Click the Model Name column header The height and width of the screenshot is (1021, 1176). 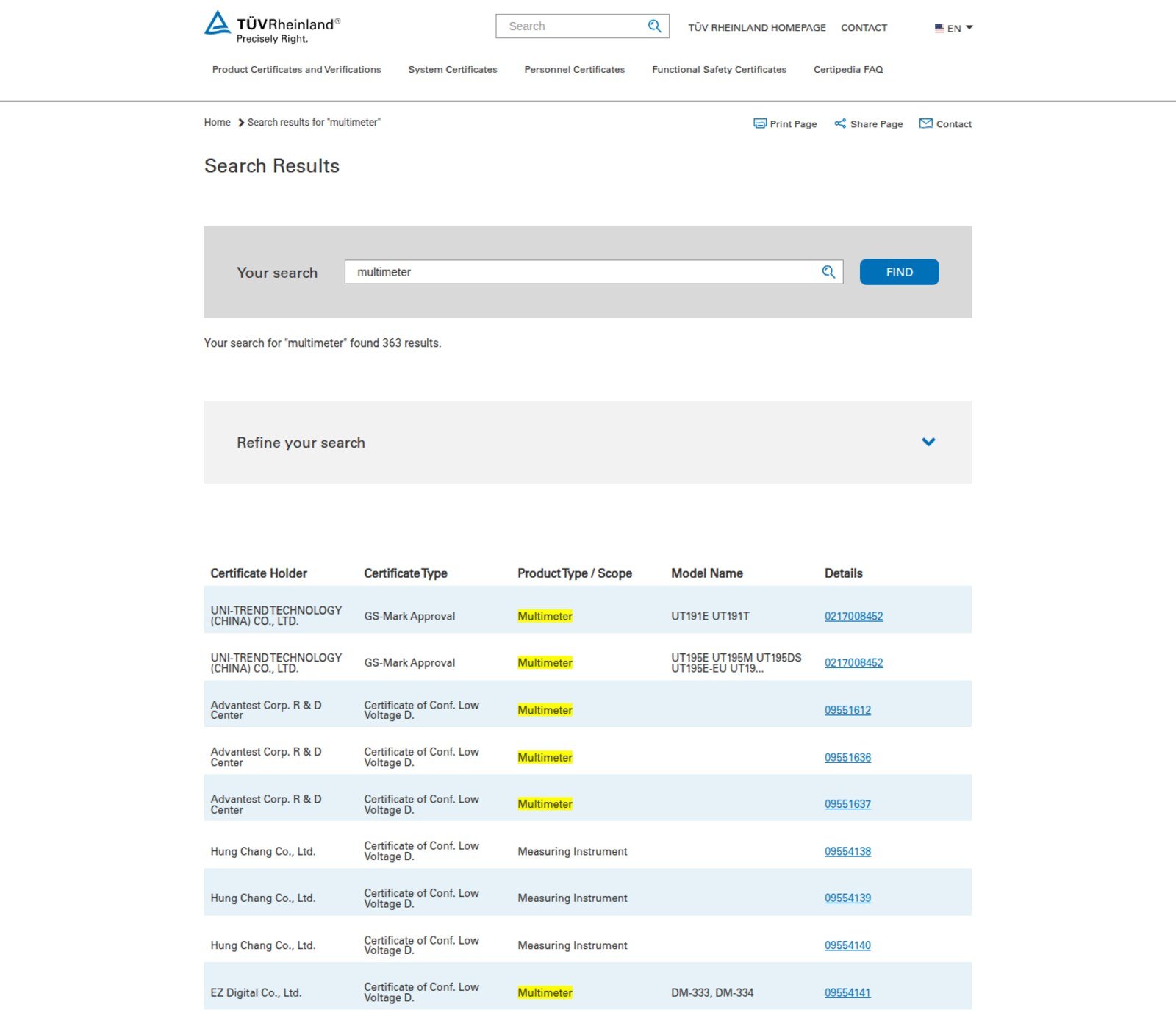(x=707, y=573)
